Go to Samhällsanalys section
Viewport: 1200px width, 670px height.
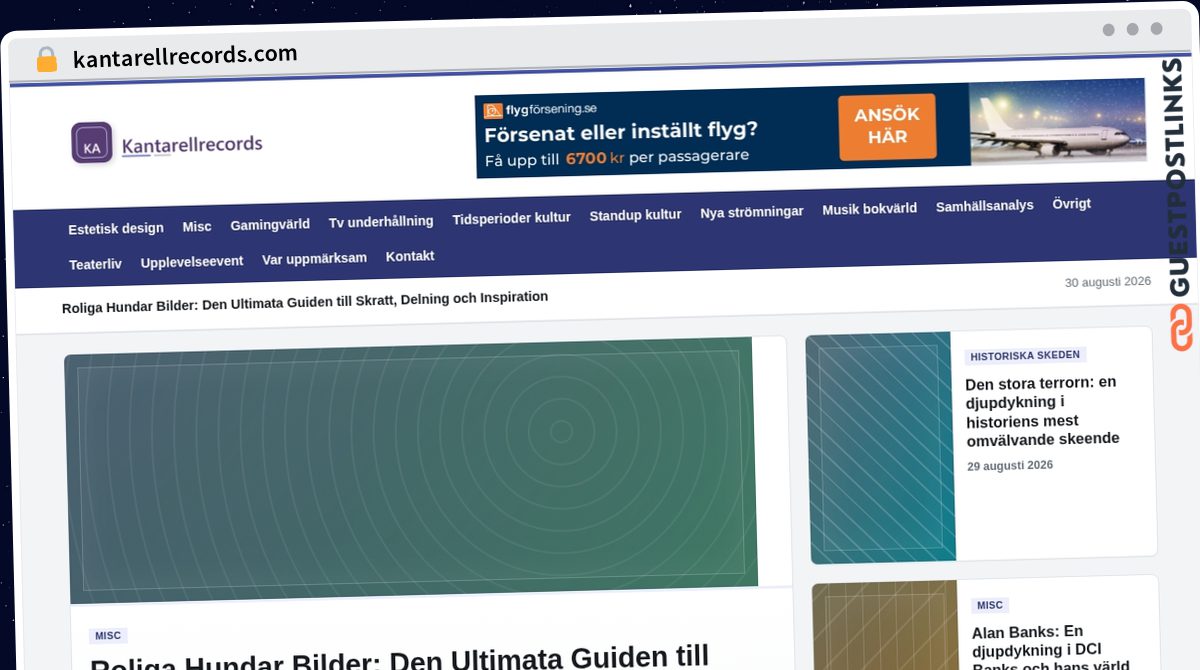tap(985, 206)
